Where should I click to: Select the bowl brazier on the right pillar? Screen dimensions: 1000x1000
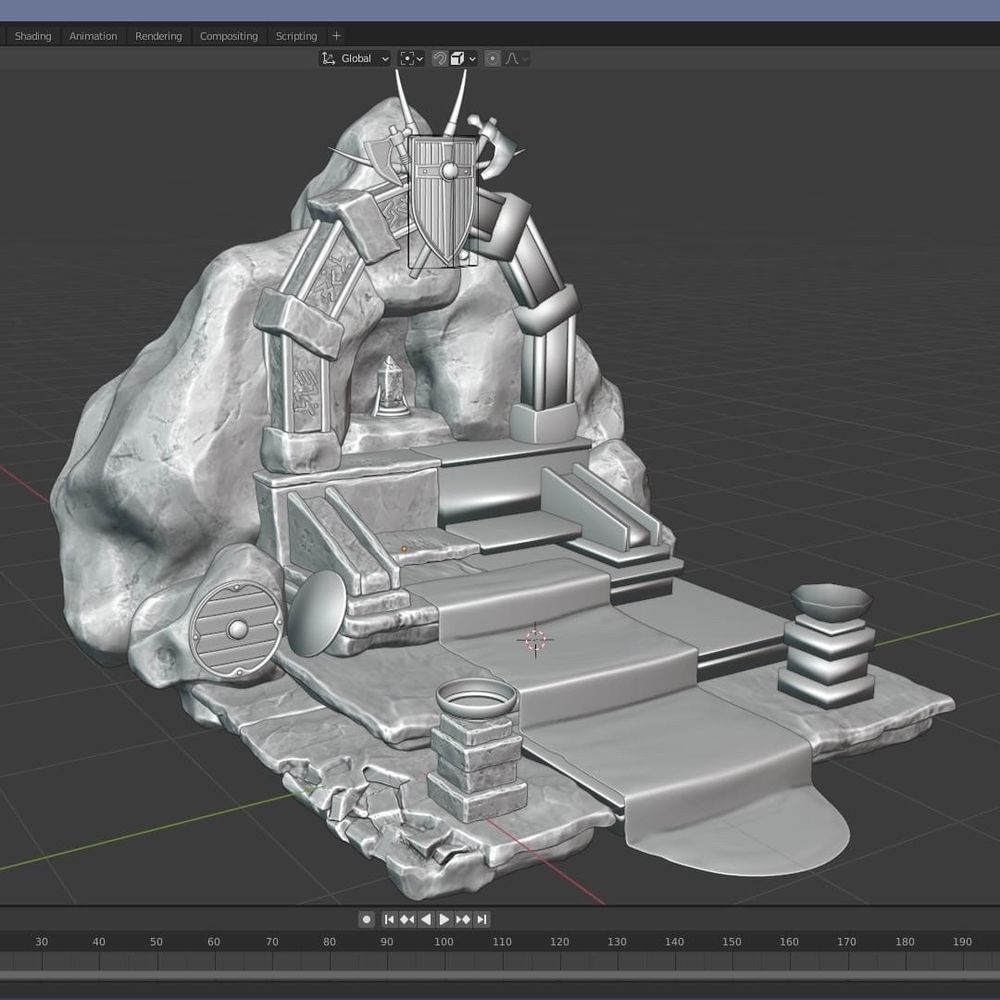click(832, 601)
